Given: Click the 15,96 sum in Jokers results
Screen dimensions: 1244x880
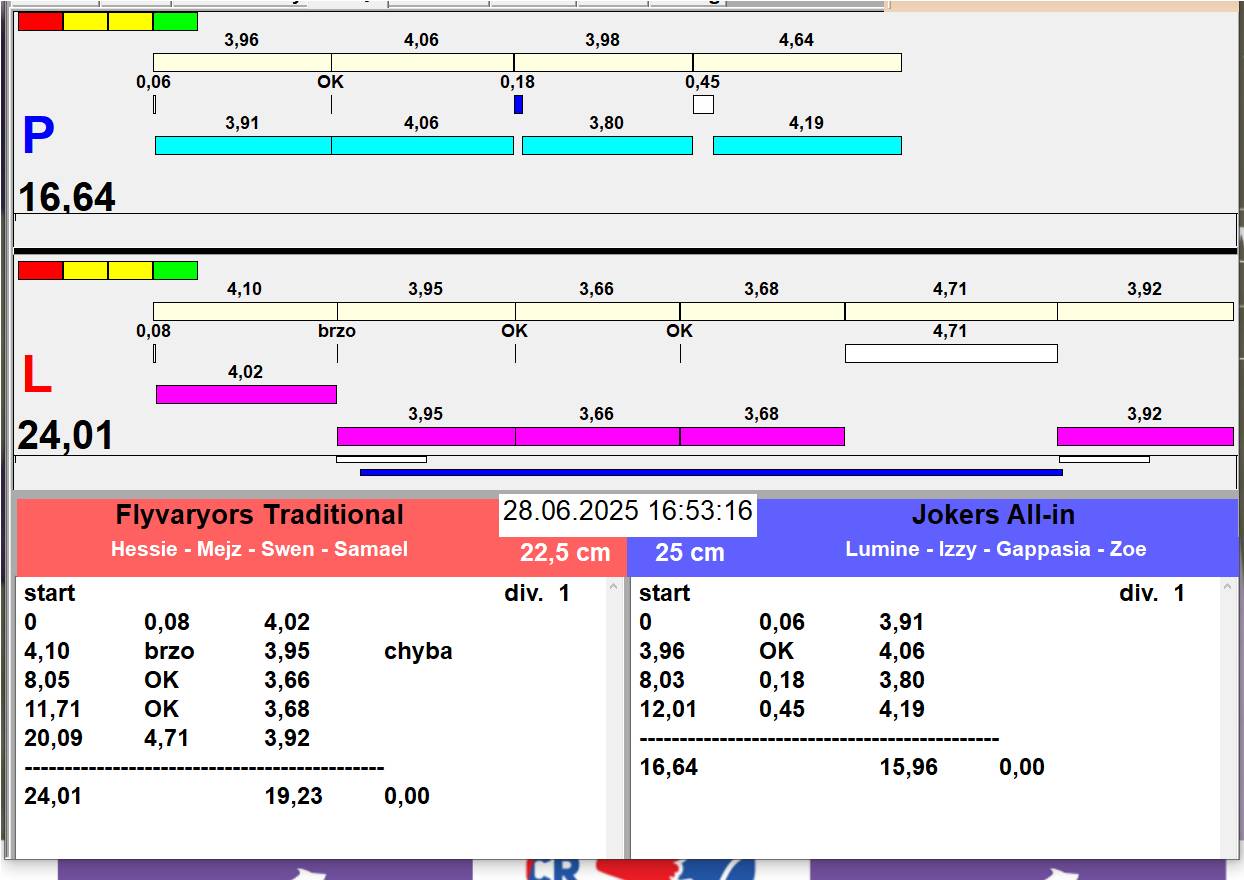Looking at the screenshot, I should pyautogui.click(x=909, y=767).
